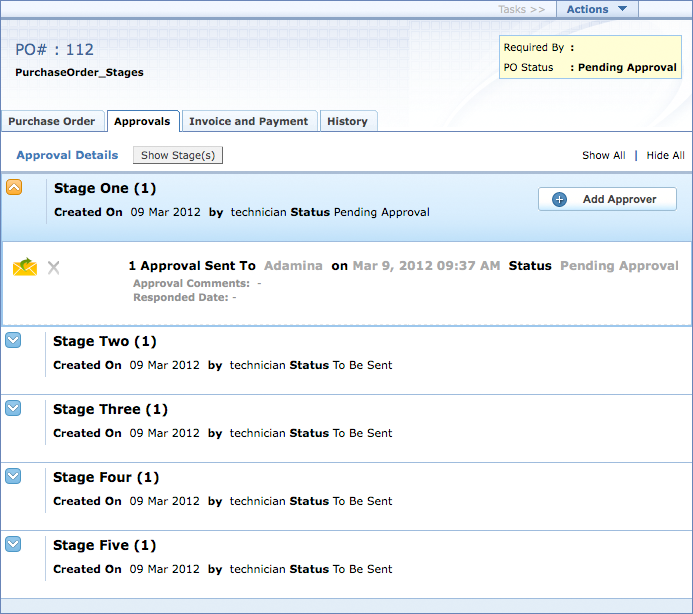Click the envelope send-mail icon for Adamina

tap(25, 267)
